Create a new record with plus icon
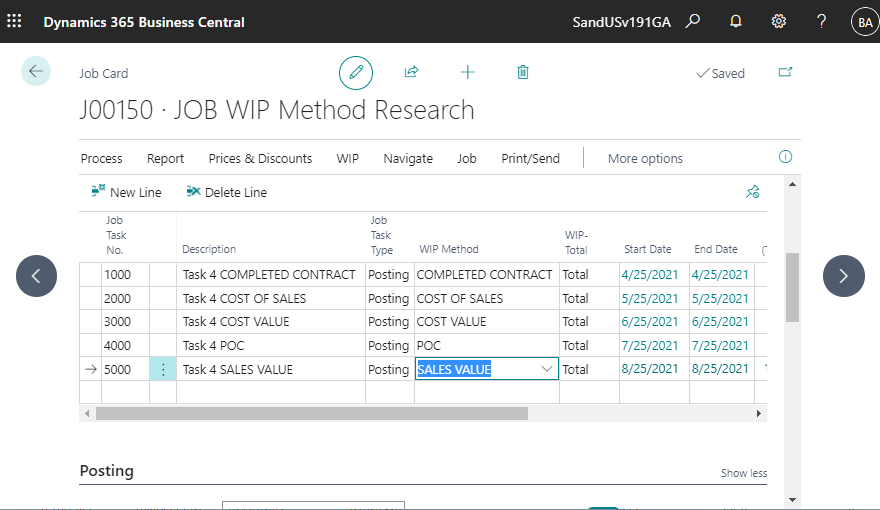Image resolution: width=880 pixels, height=510 pixels. click(468, 72)
